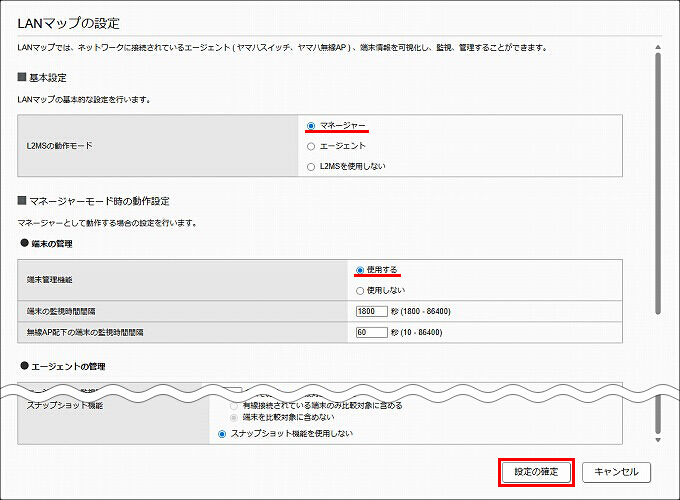Enable 端末管理機能 with 使用する

[x=360, y=270]
